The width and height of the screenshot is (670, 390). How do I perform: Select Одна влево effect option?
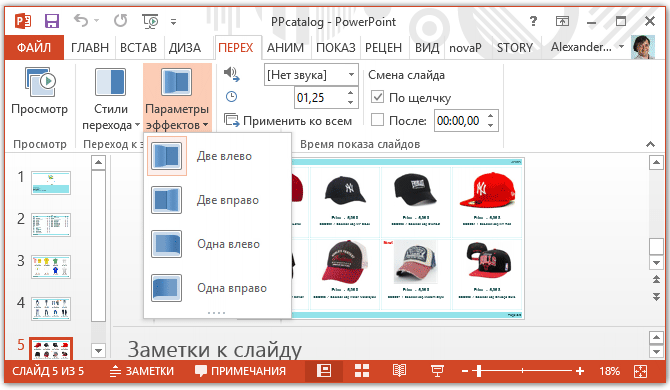click(218, 244)
